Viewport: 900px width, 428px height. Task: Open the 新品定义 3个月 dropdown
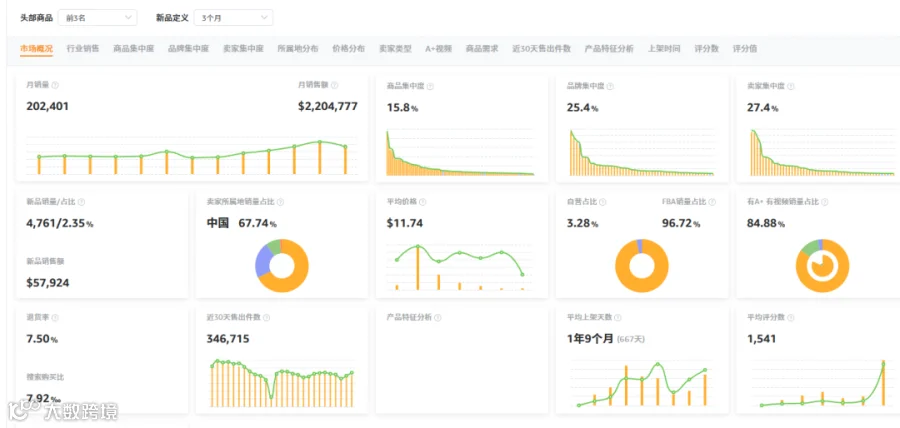coord(234,18)
